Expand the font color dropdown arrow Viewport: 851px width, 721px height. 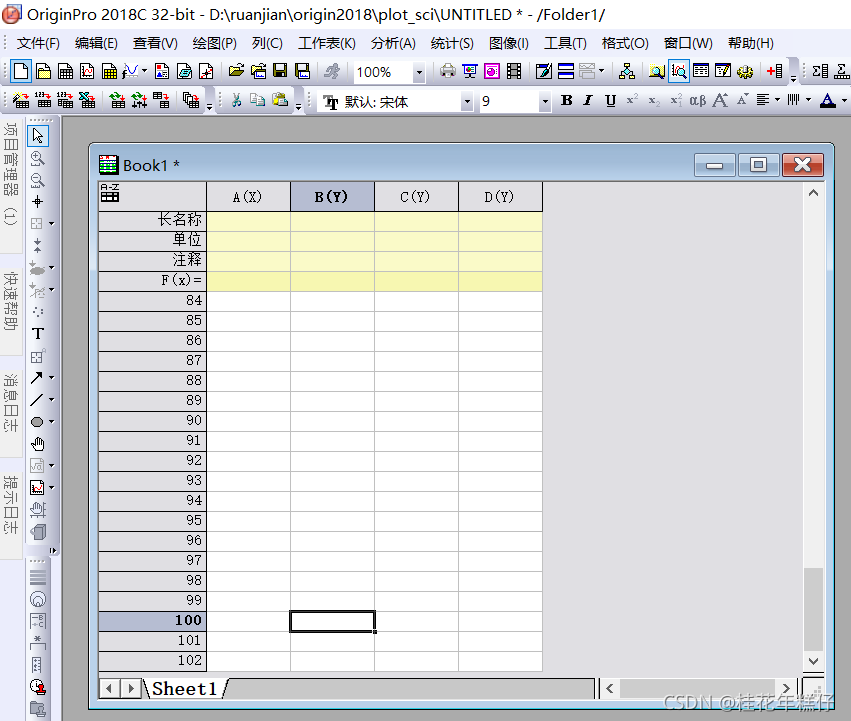click(x=844, y=100)
